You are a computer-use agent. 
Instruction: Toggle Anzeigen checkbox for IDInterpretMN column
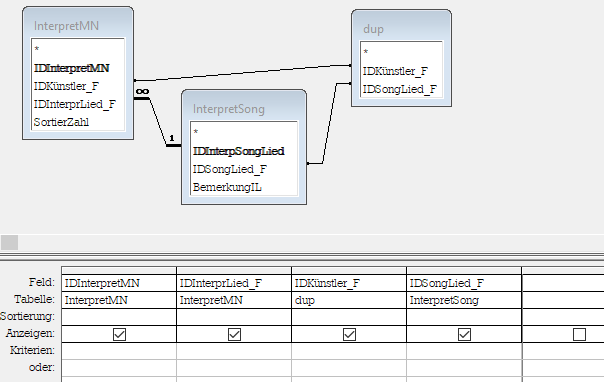pyautogui.click(x=119, y=334)
